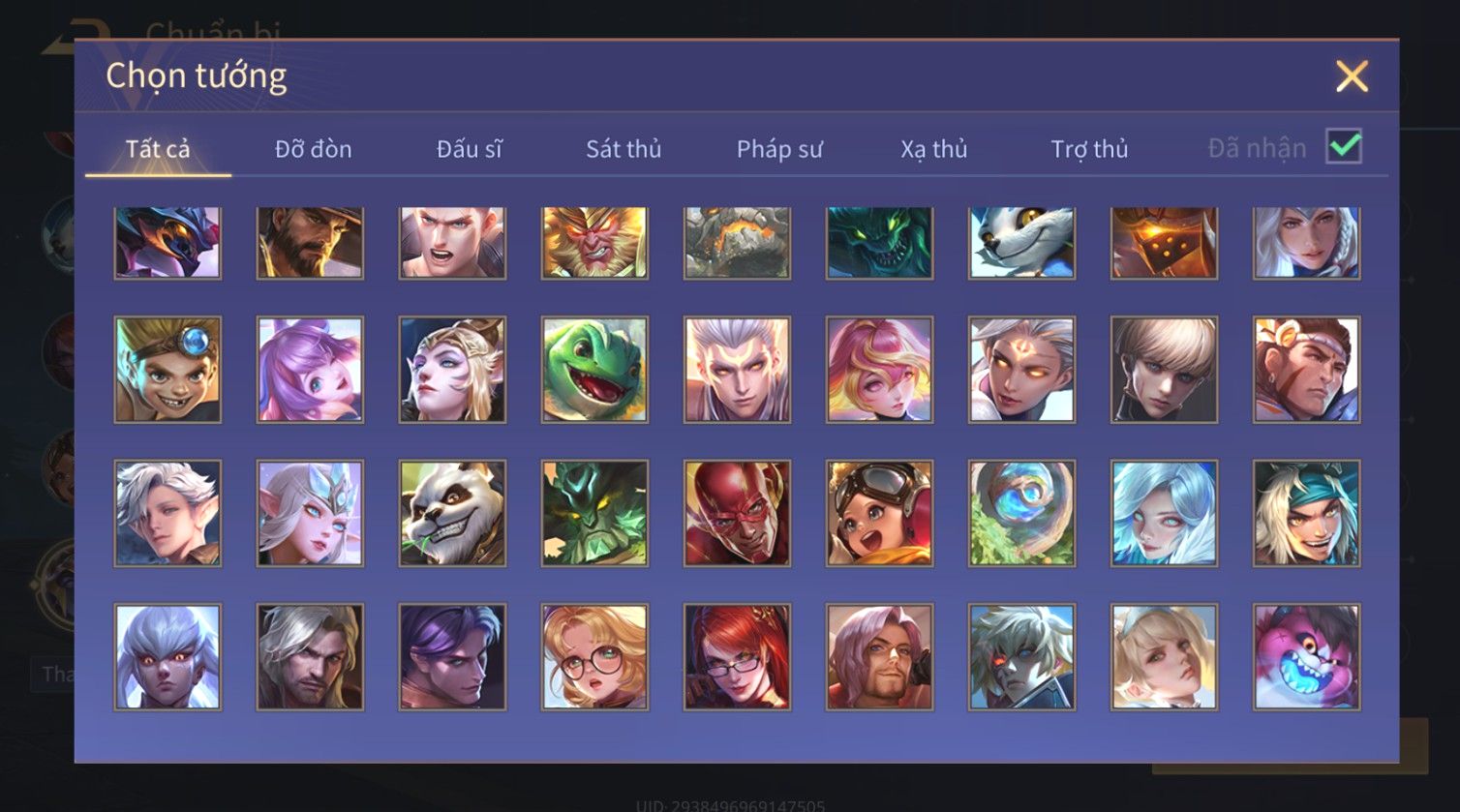Show the Trợ thủ hero category
1460x812 pixels.
pyautogui.click(x=1090, y=149)
